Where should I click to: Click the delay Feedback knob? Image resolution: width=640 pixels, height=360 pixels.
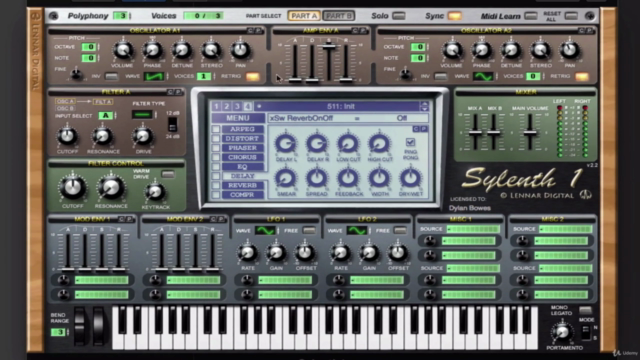[348, 178]
